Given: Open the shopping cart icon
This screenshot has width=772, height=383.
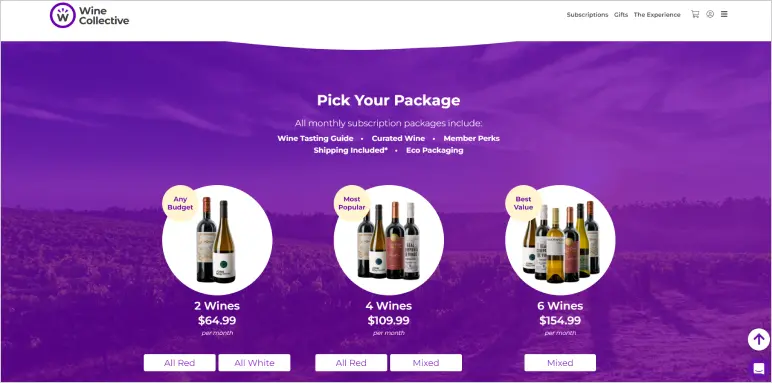Looking at the screenshot, I should (x=695, y=14).
